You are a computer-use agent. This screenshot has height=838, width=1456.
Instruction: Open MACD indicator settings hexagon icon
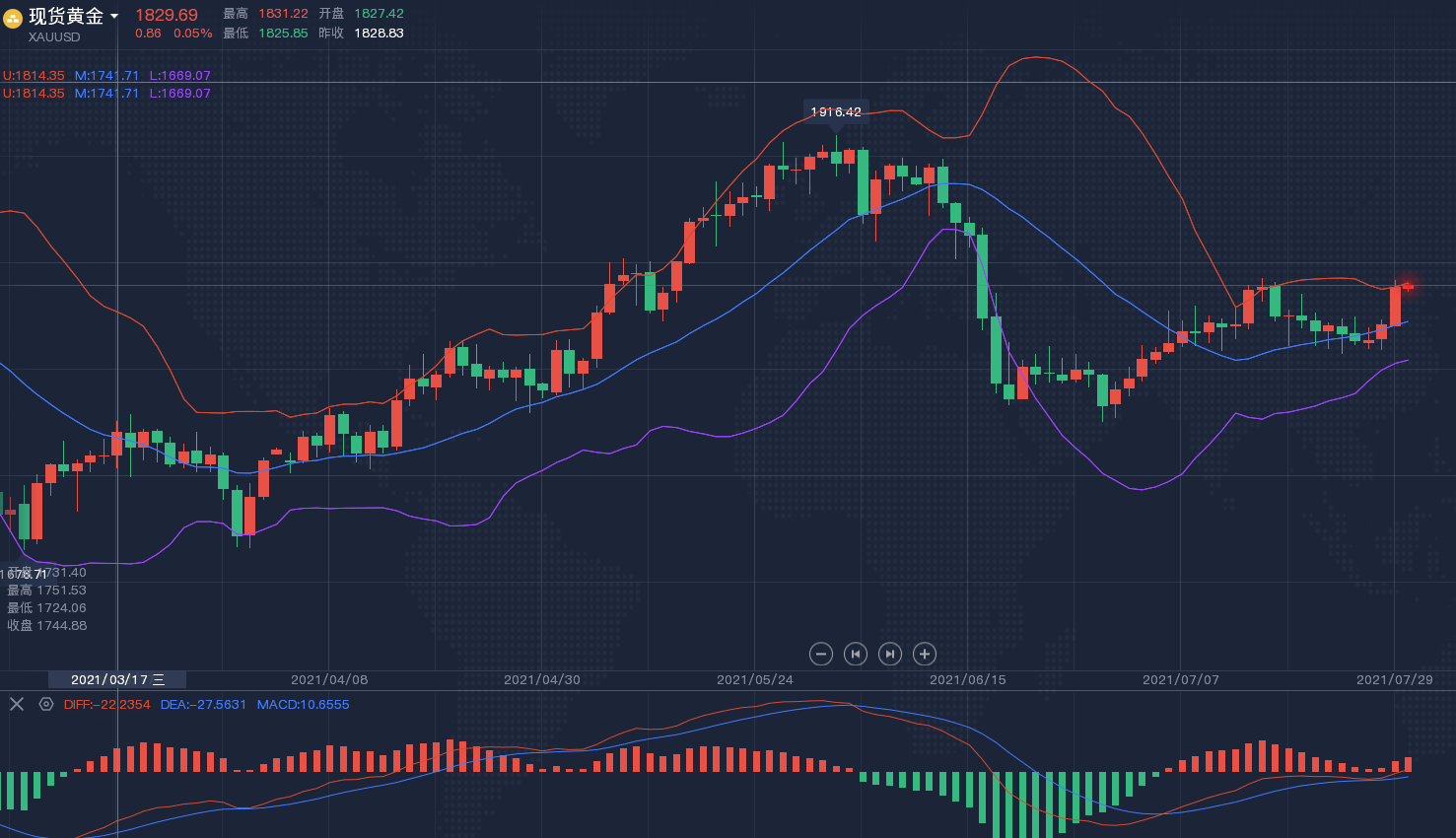coord(45,704)
